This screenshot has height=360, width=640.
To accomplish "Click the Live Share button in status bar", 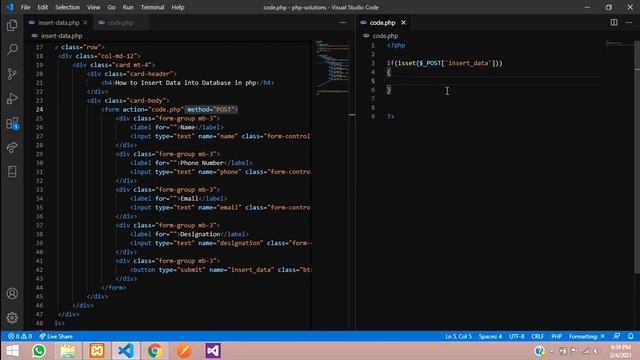I will (56, 336).
